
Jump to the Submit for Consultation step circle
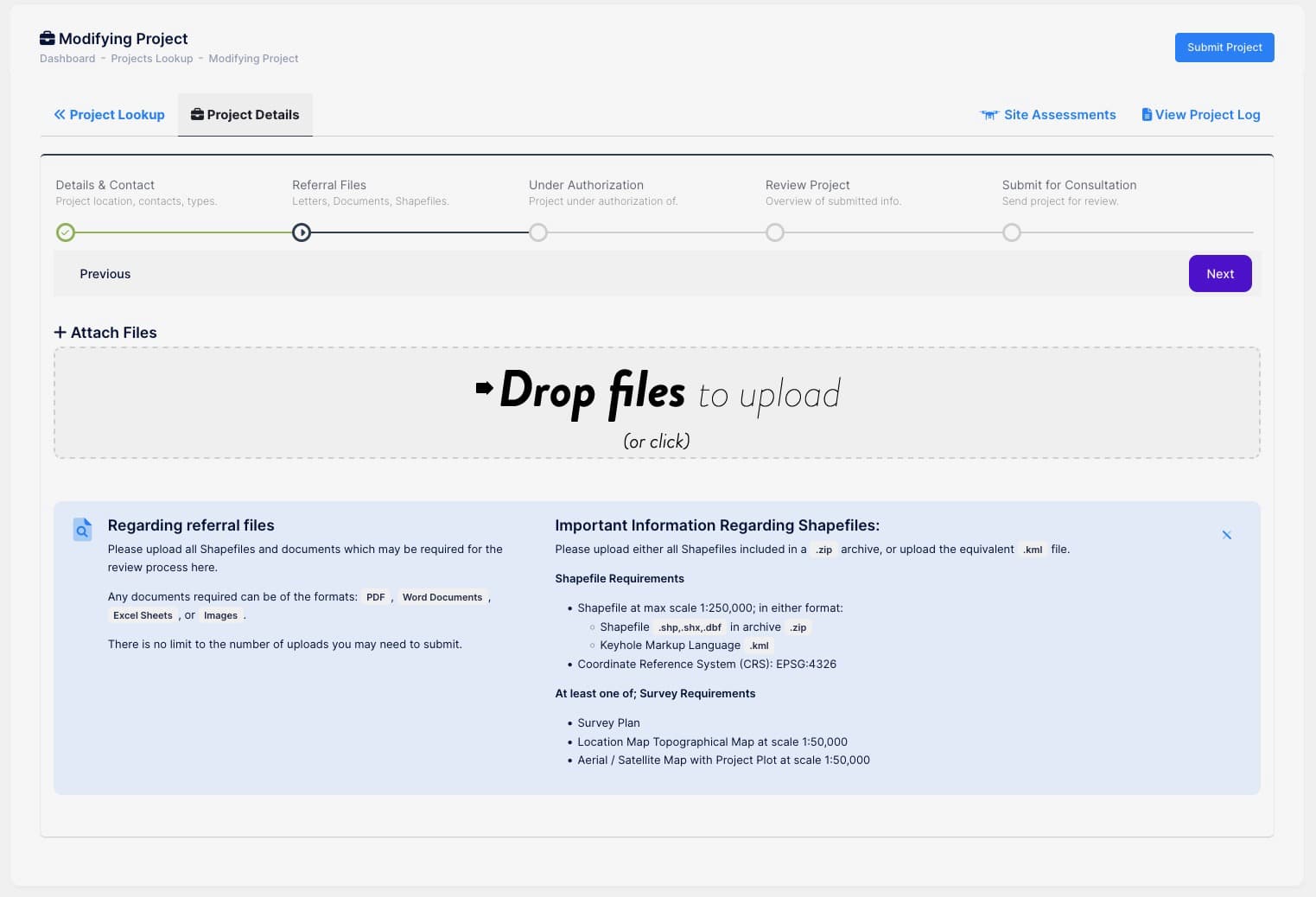click(1012, 232)
